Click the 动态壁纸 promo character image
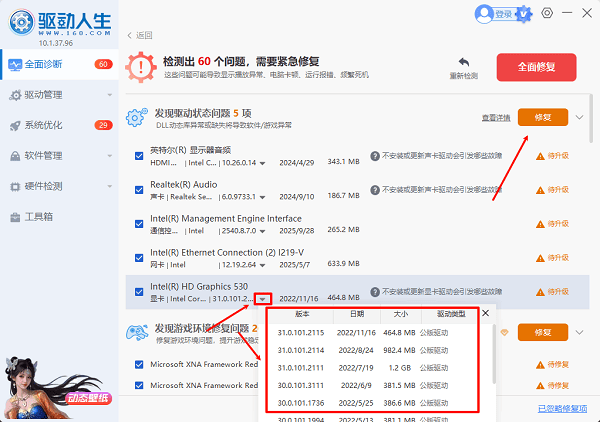The height and width of the screenshot is (422, 600). point(57,388)
